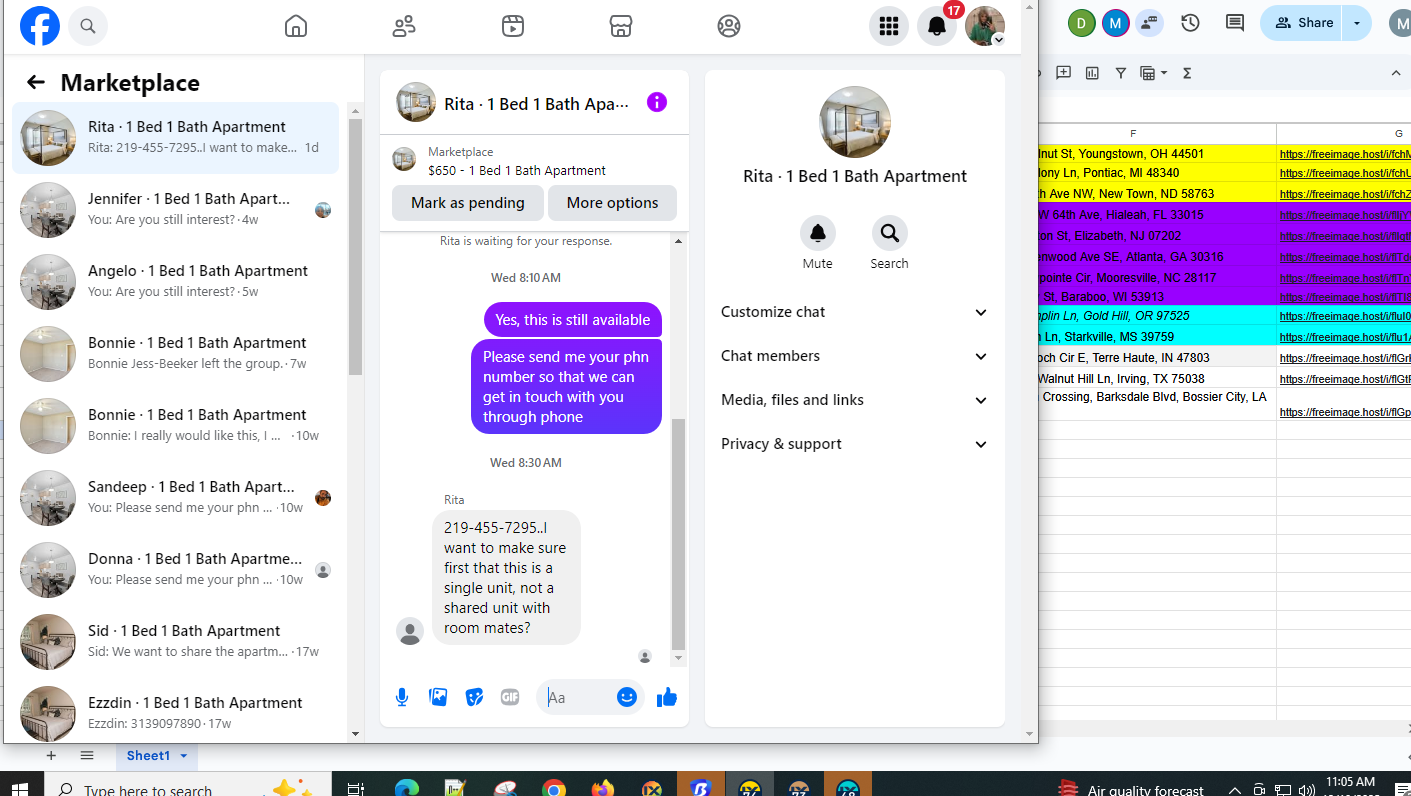
Task: Open More options for the listing
Action: [612, 203]
